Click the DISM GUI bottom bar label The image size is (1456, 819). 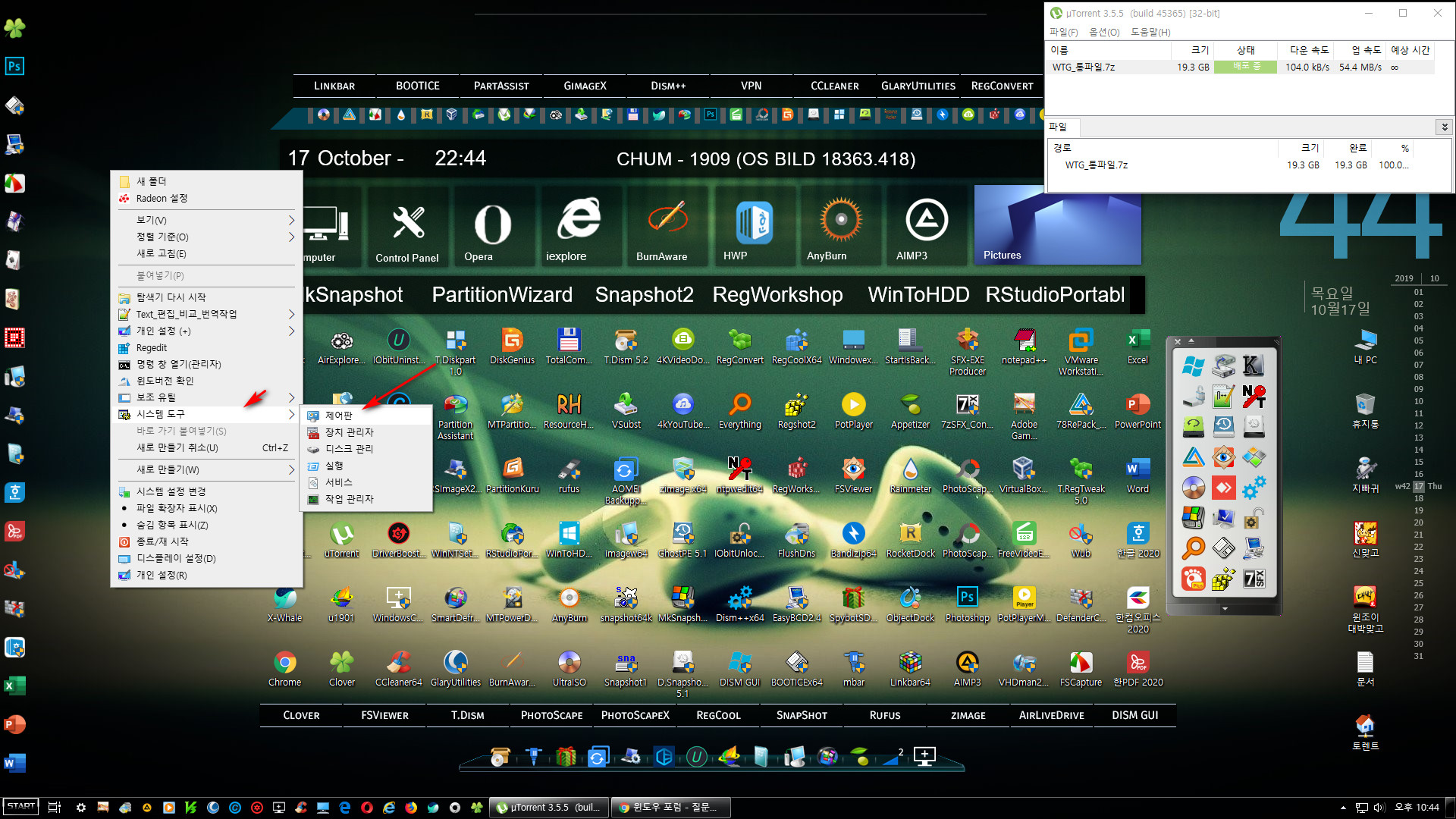coord(1134,715)
